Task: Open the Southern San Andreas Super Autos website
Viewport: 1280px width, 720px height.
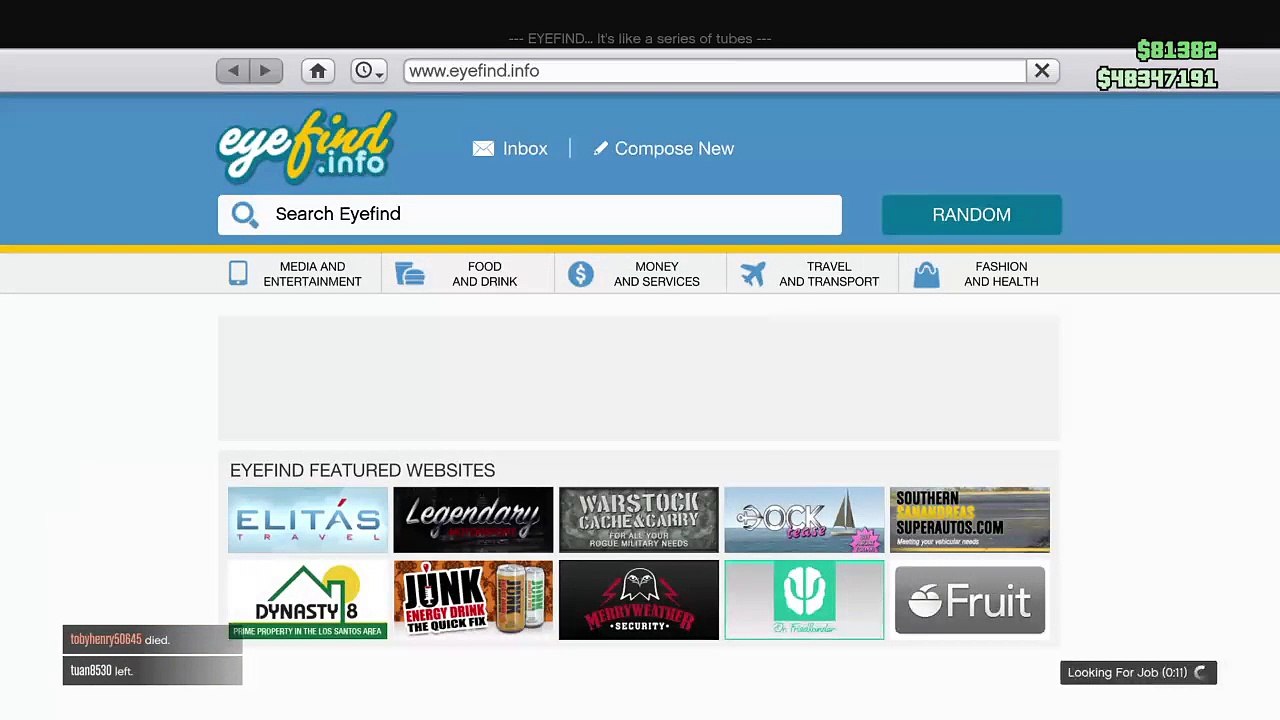Action: (x=970, y=520)
